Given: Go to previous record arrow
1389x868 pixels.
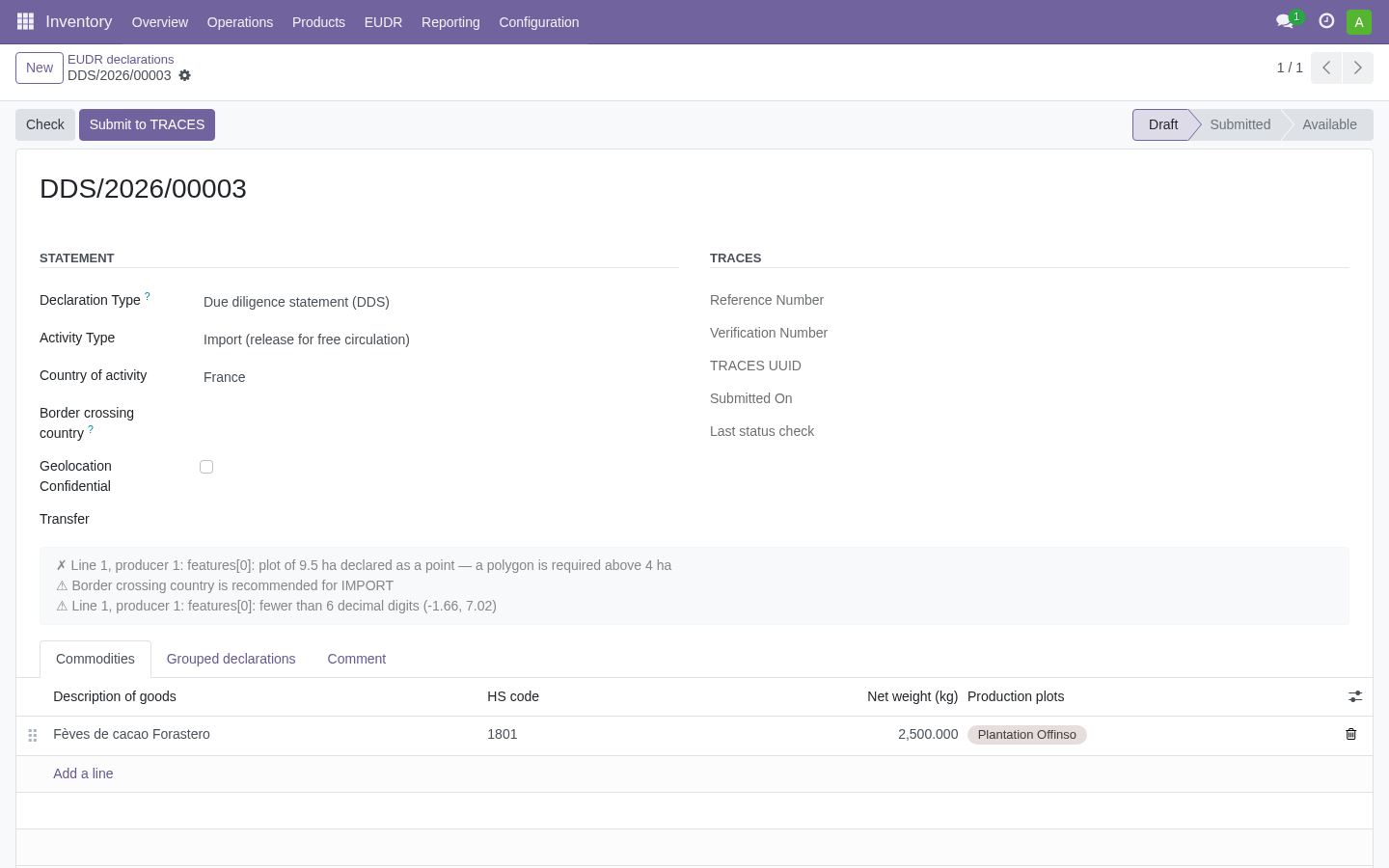Looking at the screenshot, I should coord(1326,68).
